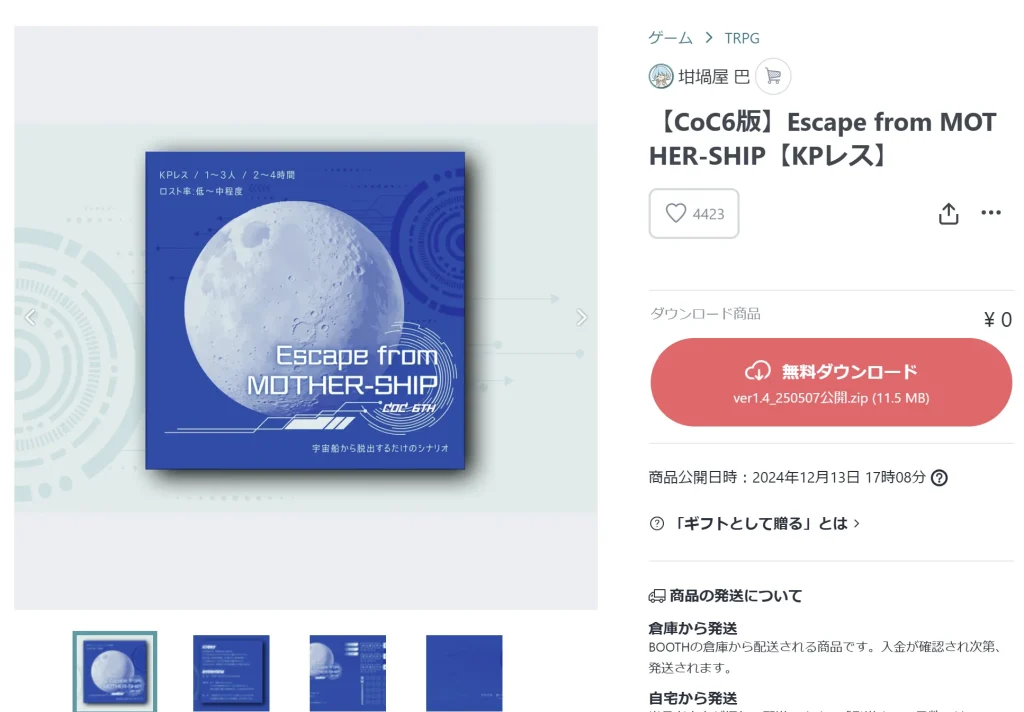
Task: Click the 坩堝屋 巴 shop avatar
Action: [x=661, y=76]
